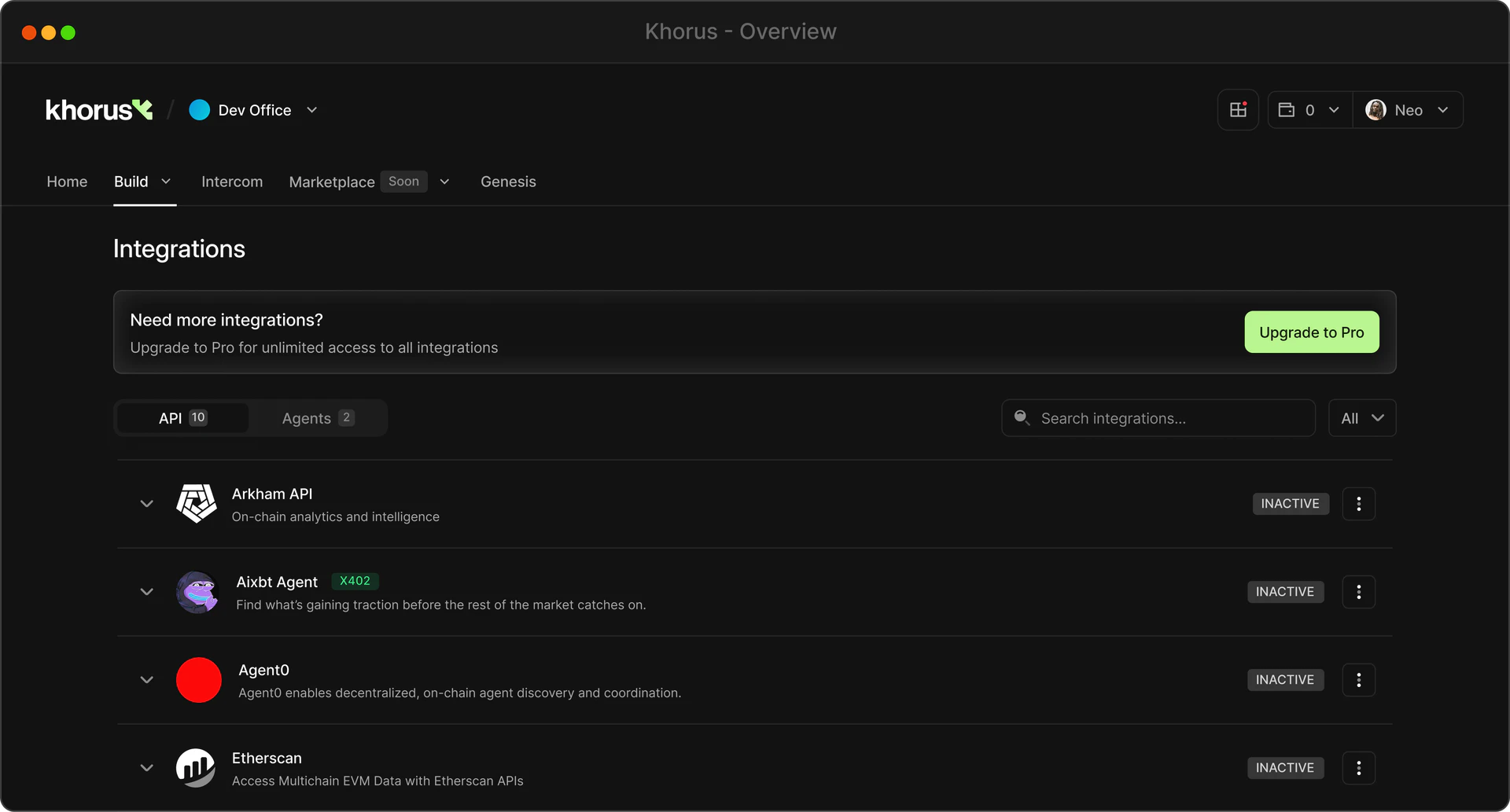Open the three-dot menu for Etherscan
This screenshot has width=1510, height=812.
tap(1358, 768)
